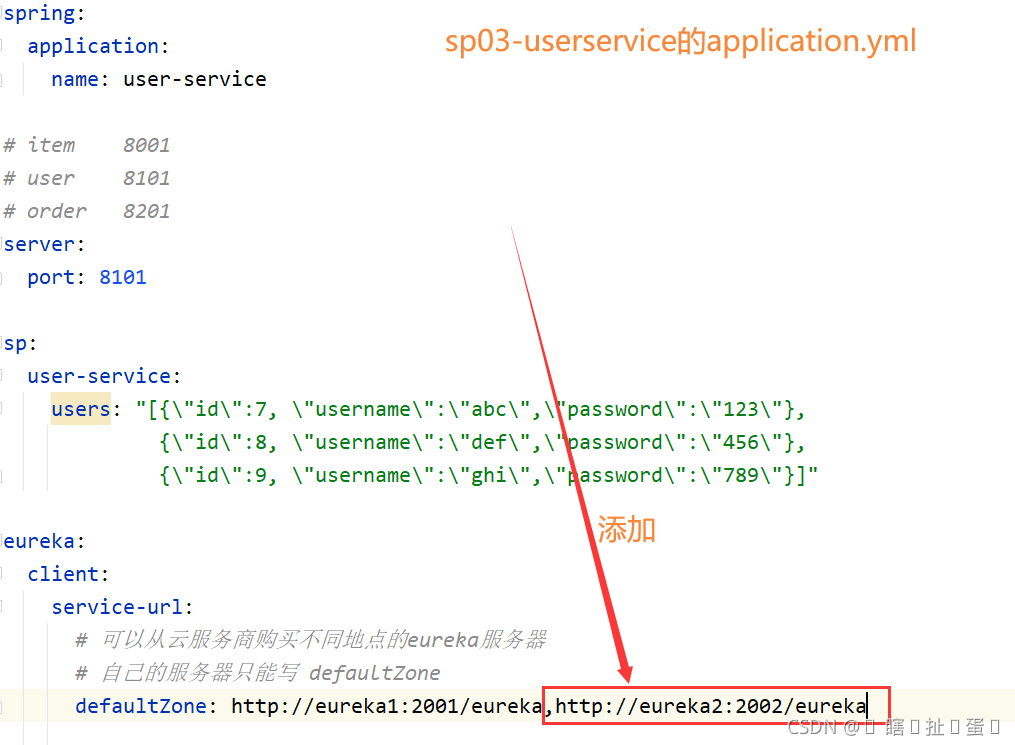Click the comment line '# user 8101'

87,178
